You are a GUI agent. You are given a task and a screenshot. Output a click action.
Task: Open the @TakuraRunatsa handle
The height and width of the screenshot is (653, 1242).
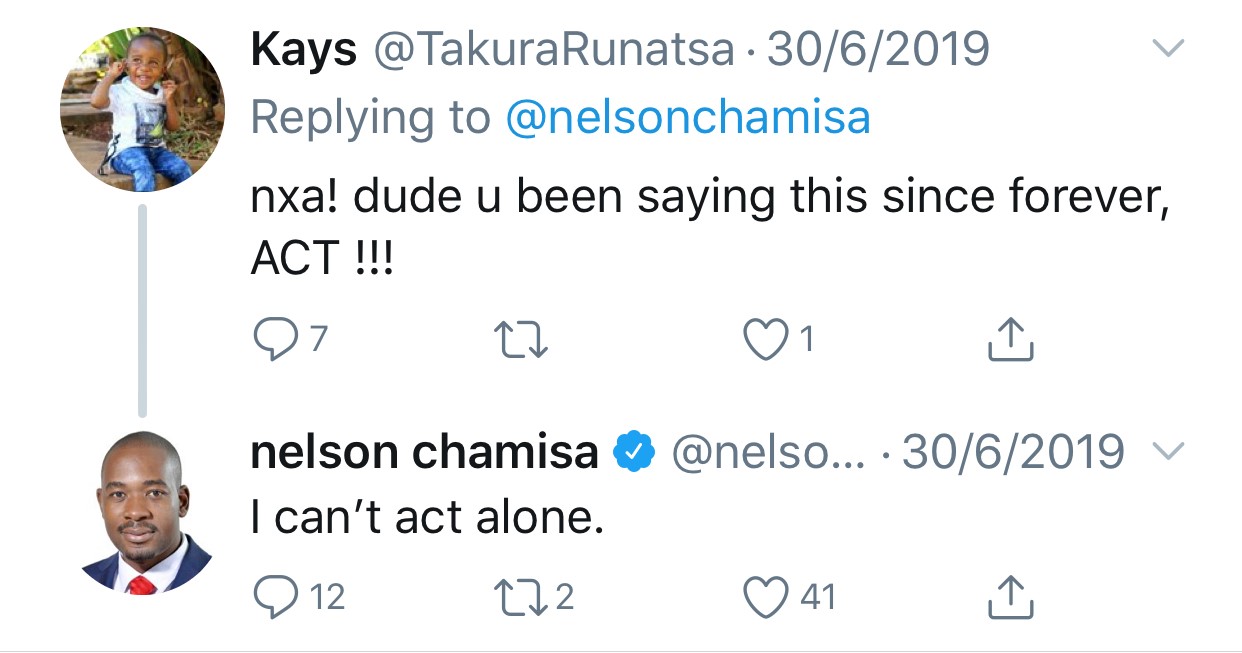click(554, 49)
